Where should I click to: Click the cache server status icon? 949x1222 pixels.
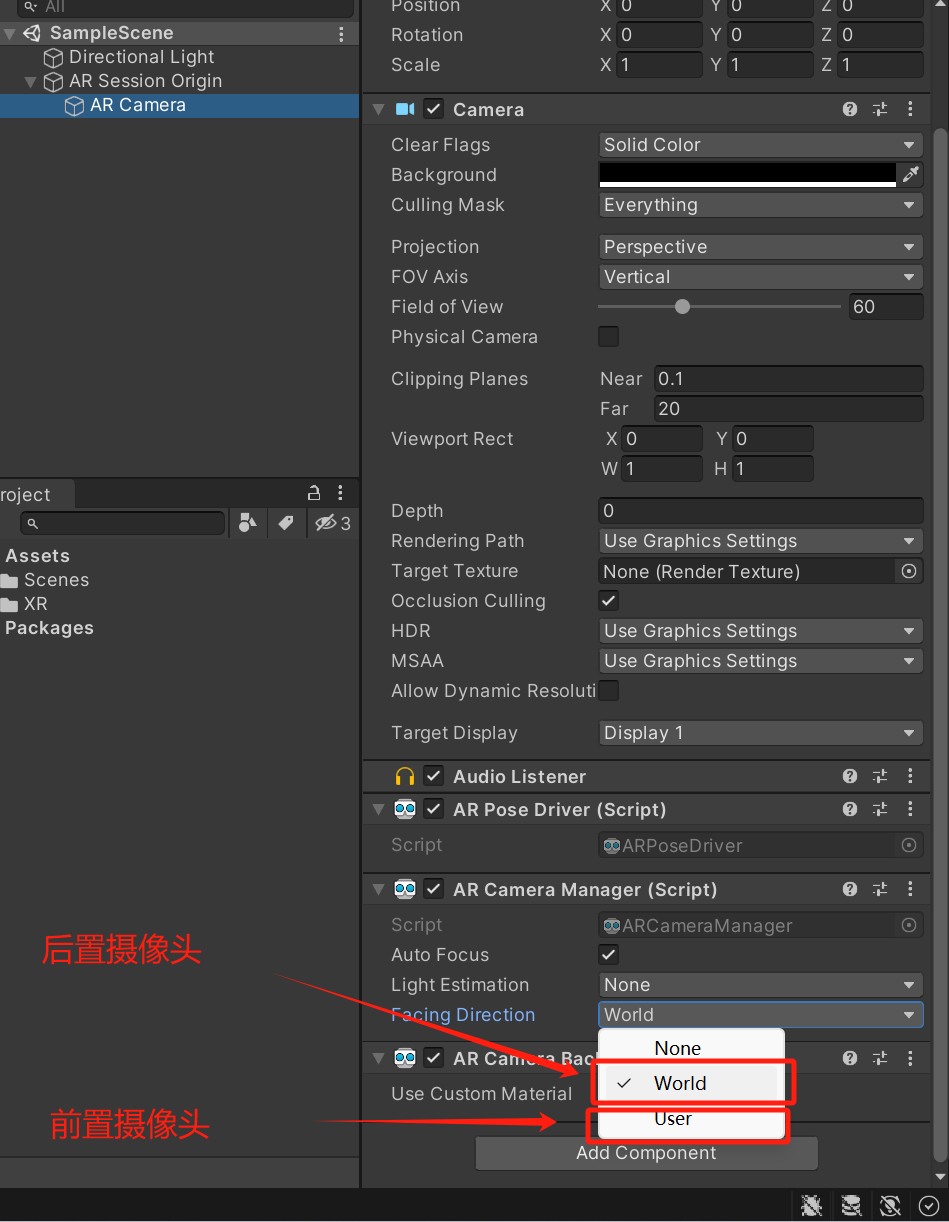point(850,1206)
